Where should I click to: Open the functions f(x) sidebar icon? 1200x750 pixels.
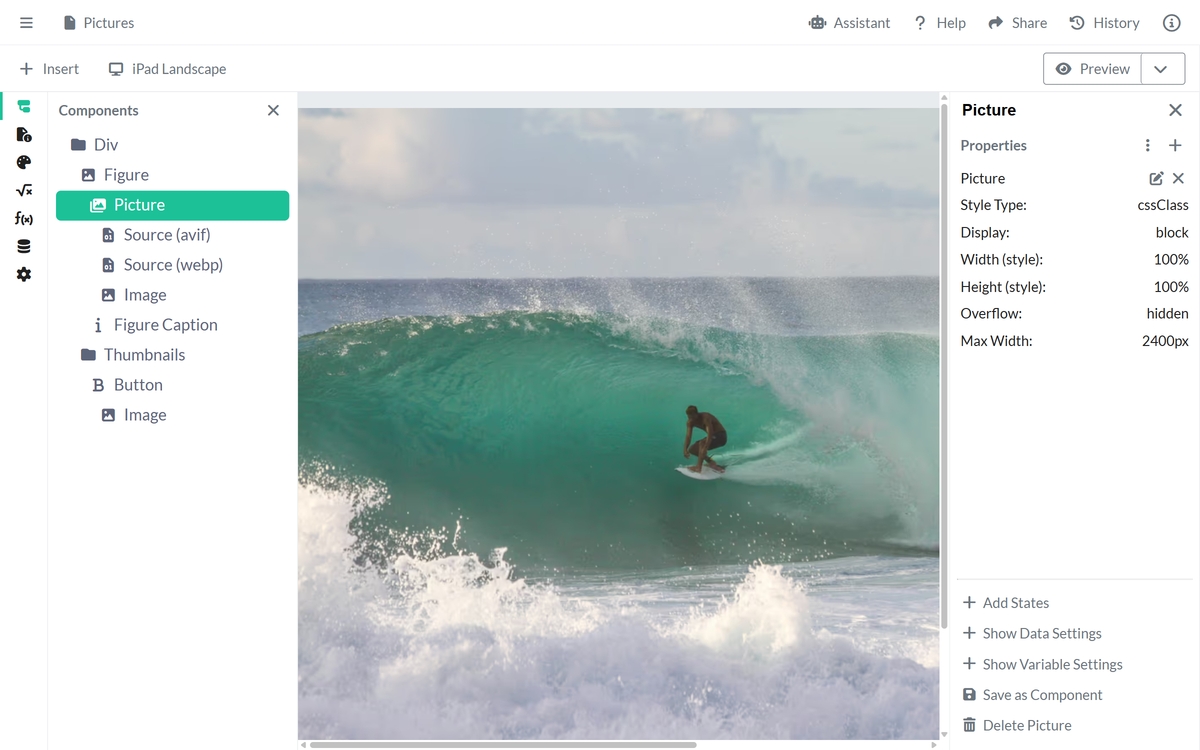tap(24, 218)
